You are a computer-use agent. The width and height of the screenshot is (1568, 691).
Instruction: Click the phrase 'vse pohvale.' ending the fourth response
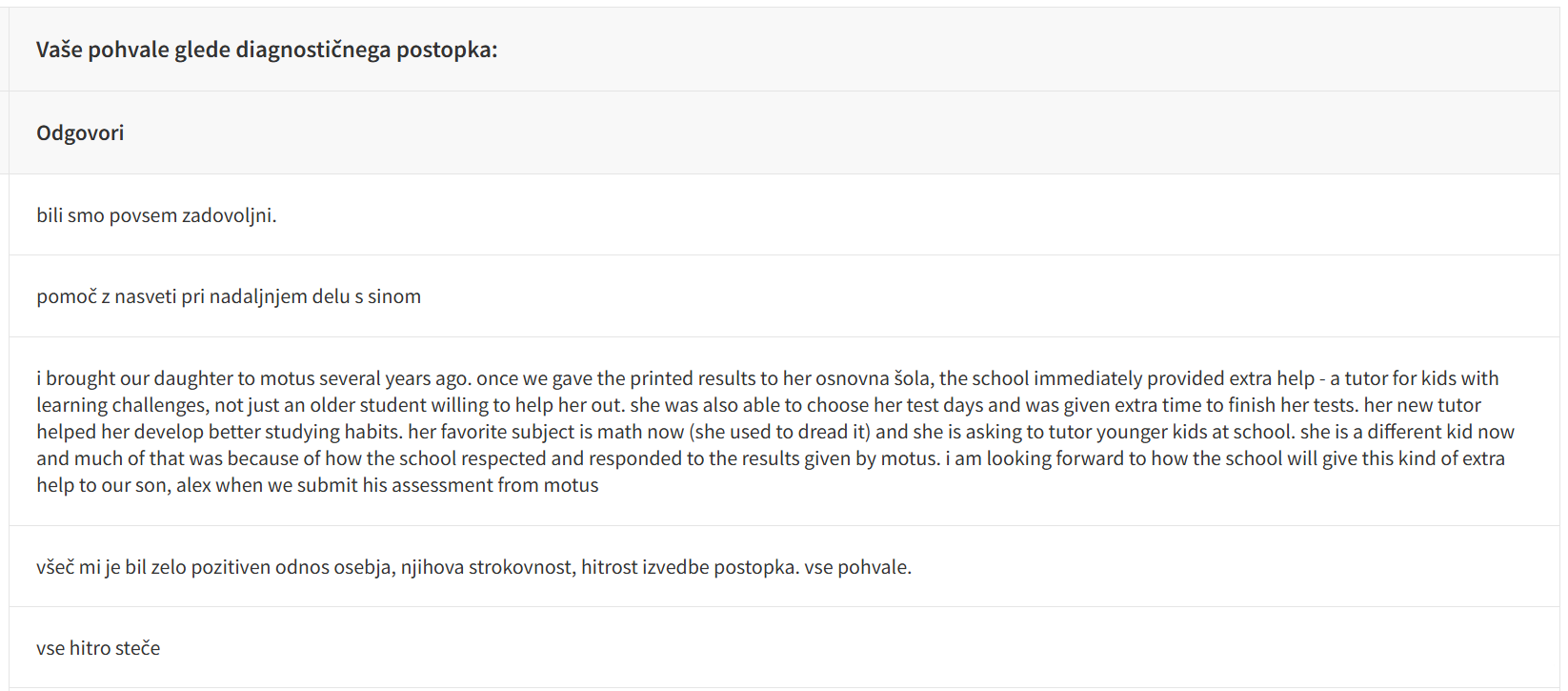[857, 567]
